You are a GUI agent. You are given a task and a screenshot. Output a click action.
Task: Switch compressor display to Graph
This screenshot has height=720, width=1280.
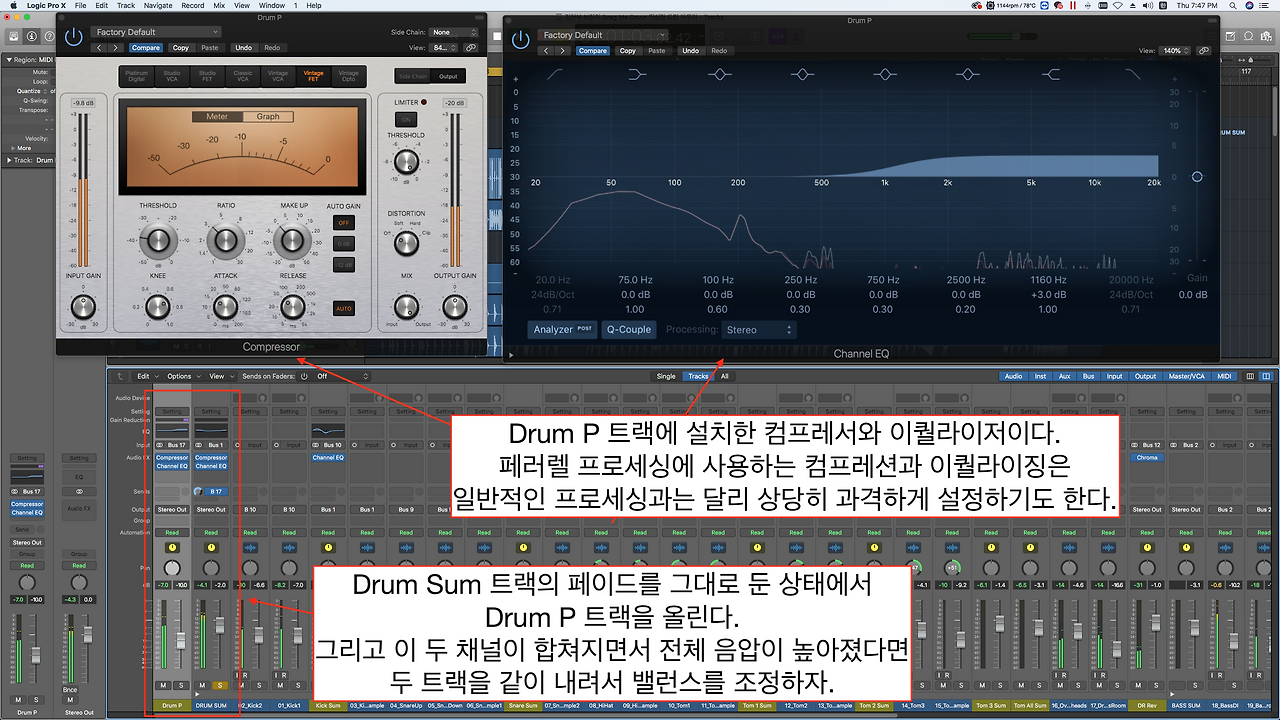[268, 116]
